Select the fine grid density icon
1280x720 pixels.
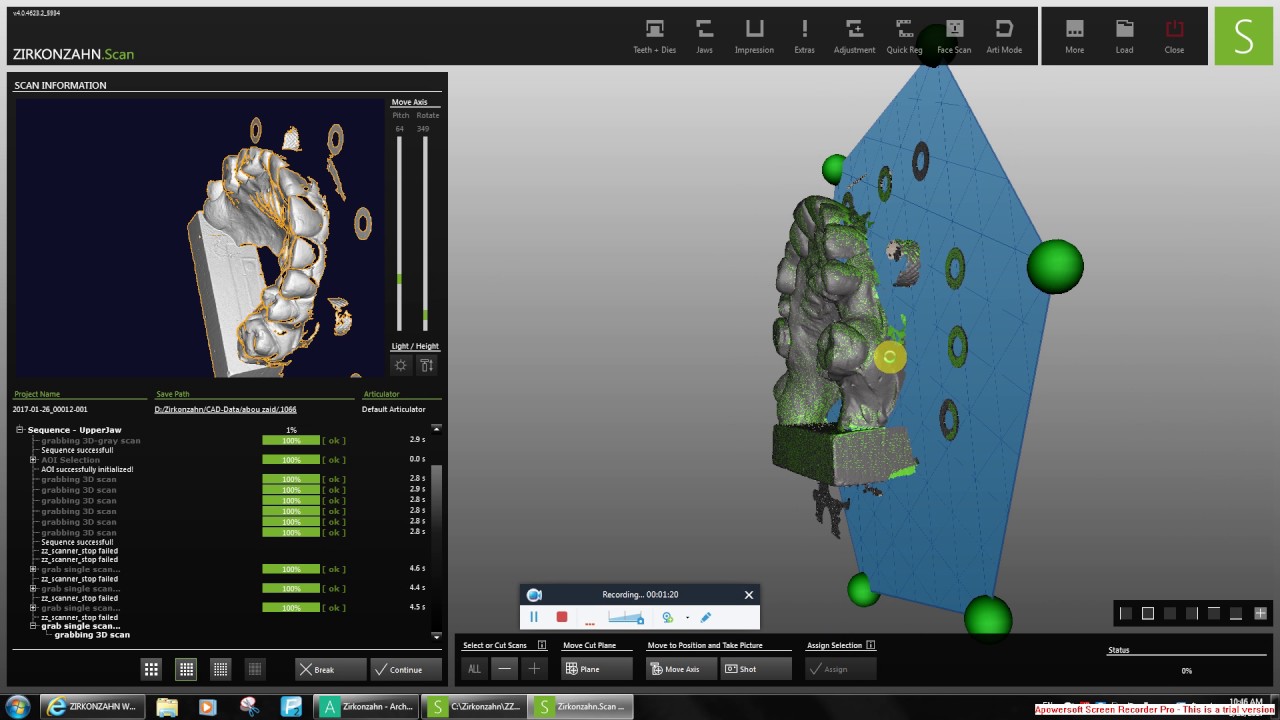[x=221, y=669]
